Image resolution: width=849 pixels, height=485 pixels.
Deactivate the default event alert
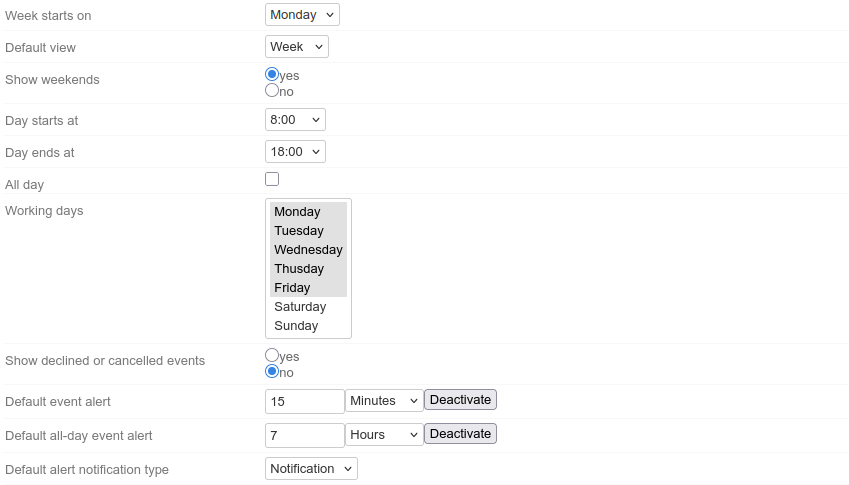click(x=460, y=400)
